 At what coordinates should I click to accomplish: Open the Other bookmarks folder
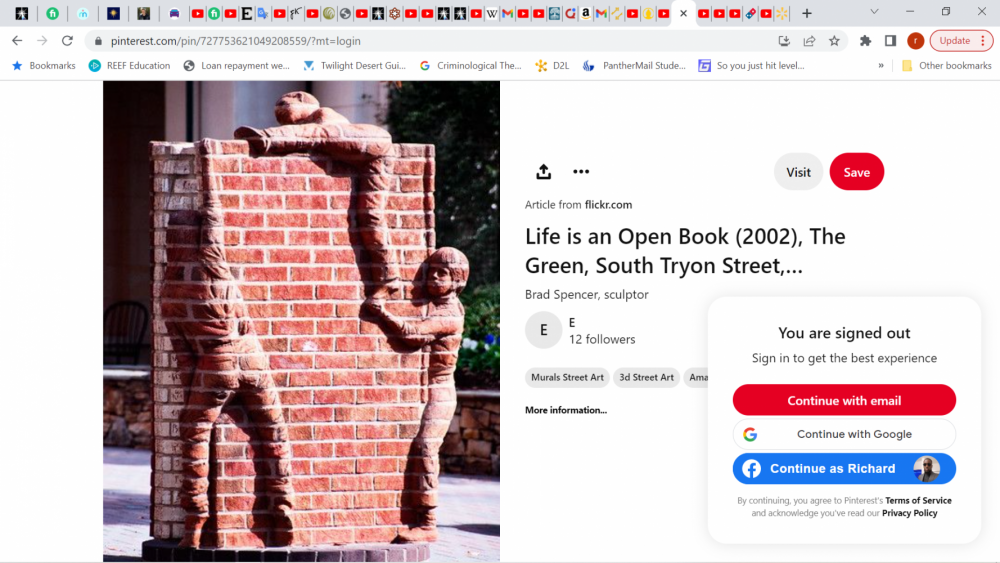[947, 65]
